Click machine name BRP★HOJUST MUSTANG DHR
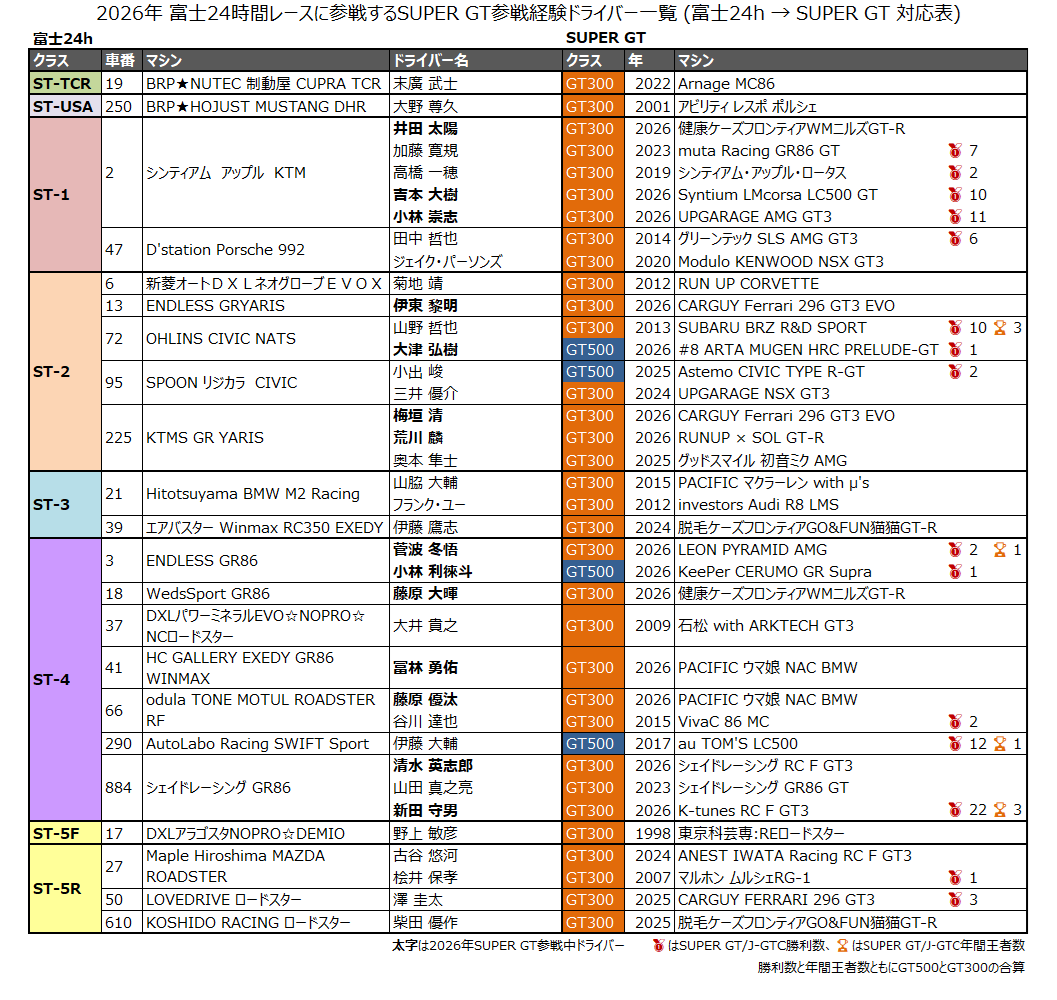 tap(256, 106)
